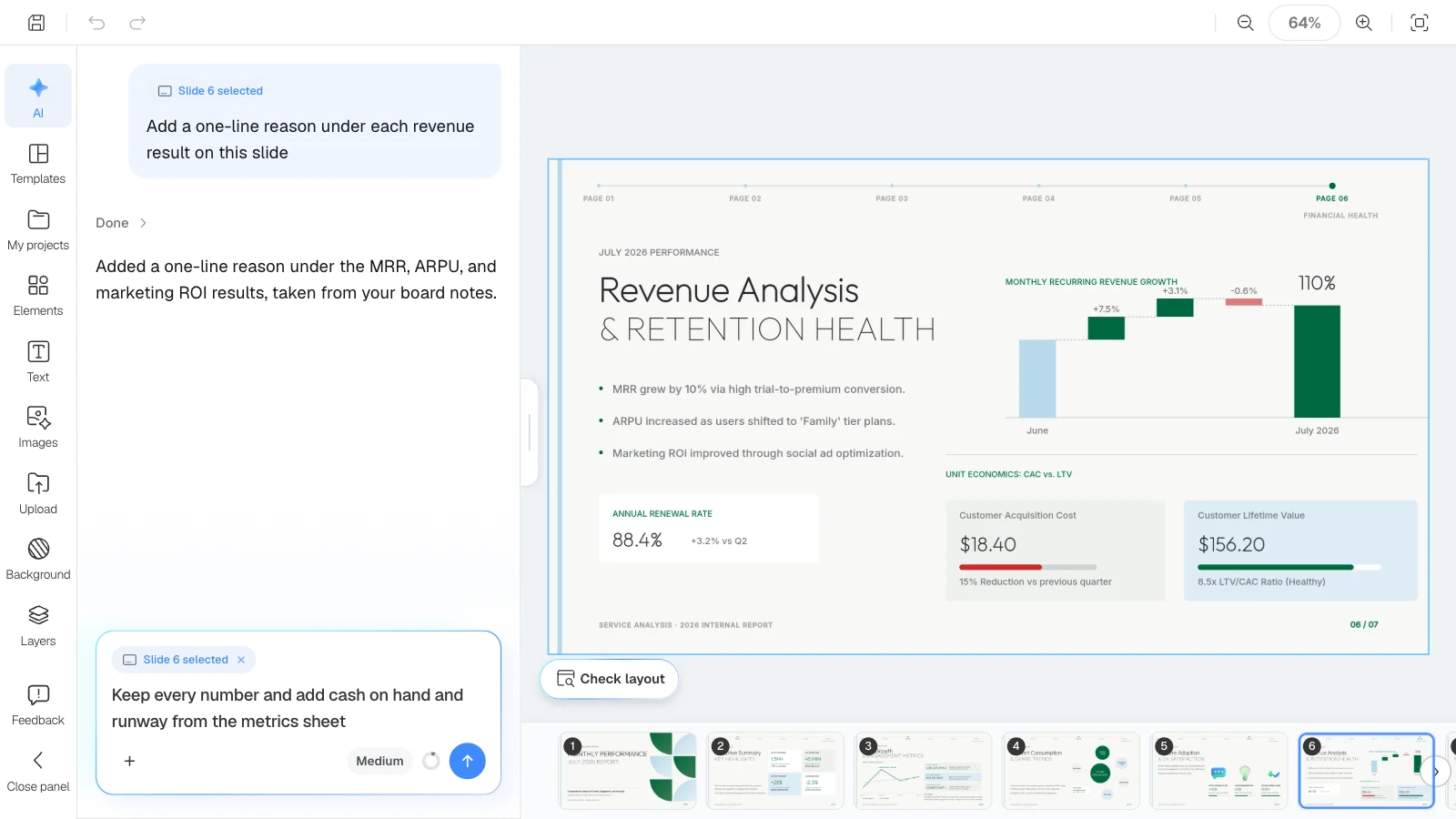Select the Marketing ROI improved bullet
The height and width of the screenshot is (819, 1456).
(758, 453)
